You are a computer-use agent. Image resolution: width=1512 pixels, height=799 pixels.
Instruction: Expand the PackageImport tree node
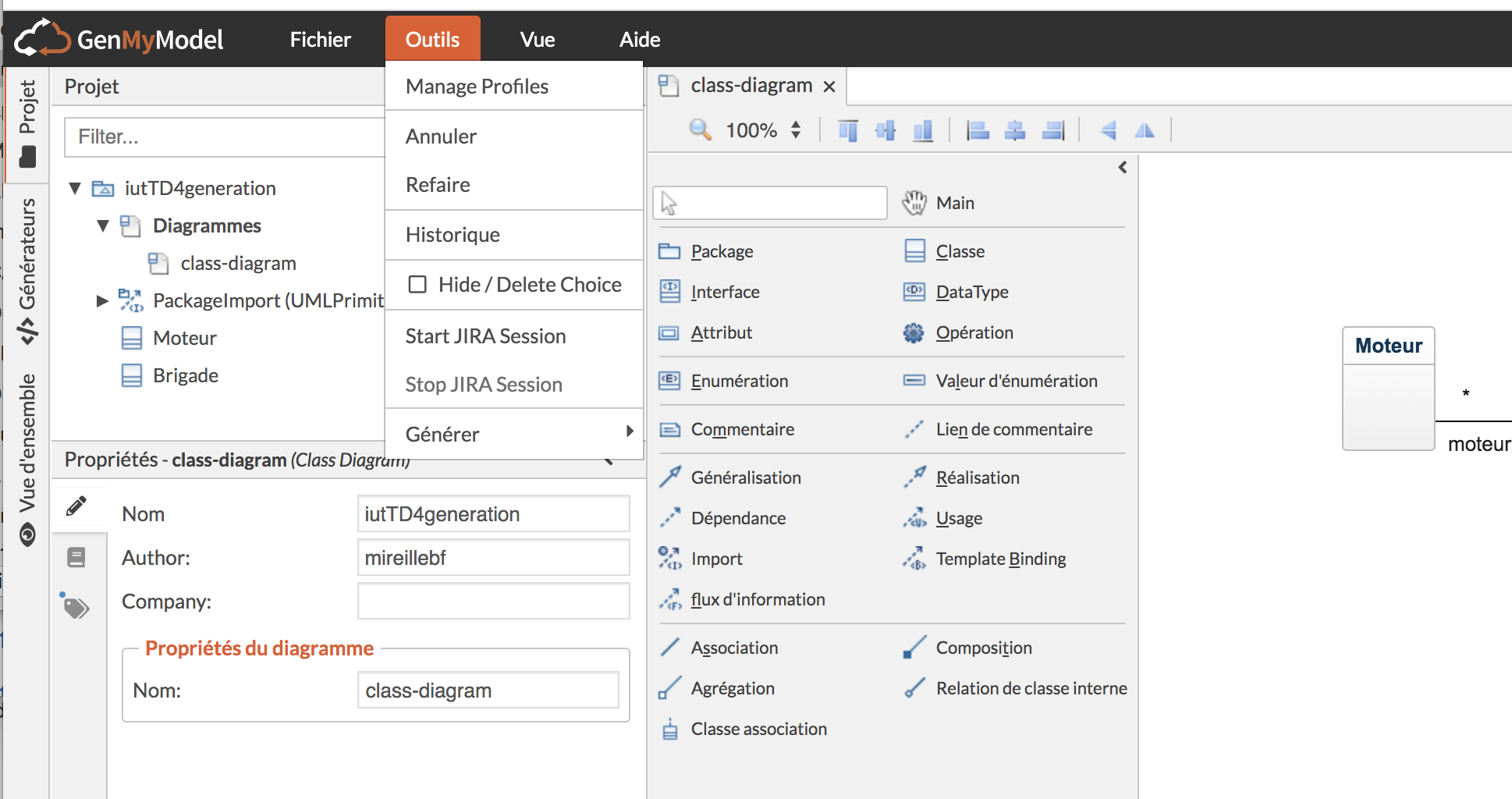tap(102, 301)
